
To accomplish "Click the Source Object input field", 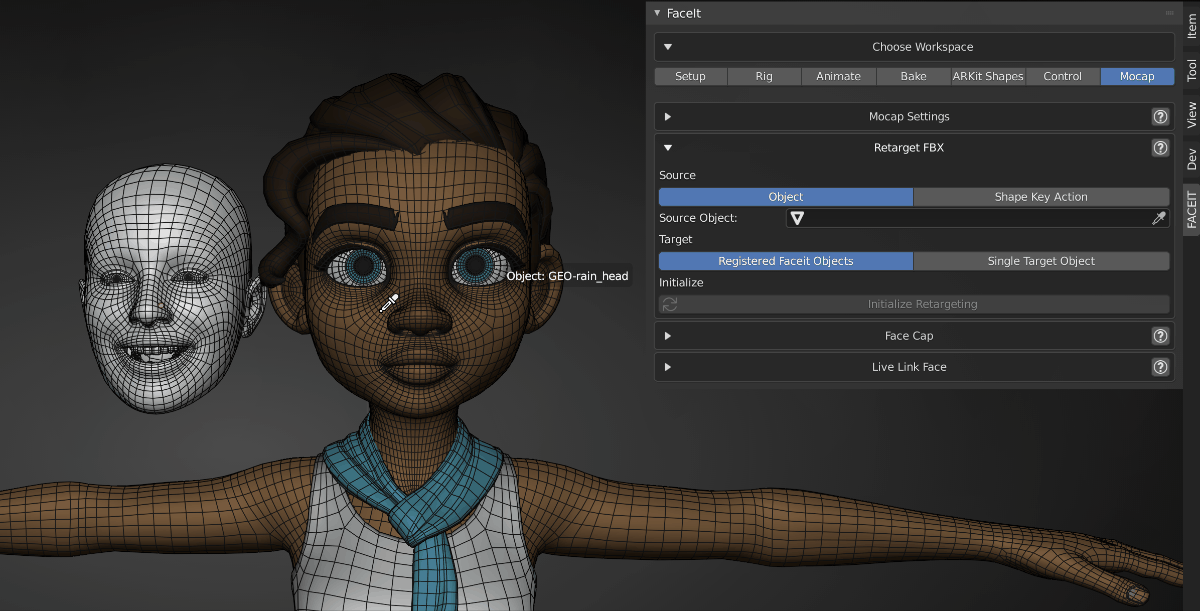I will click(975, 218).
